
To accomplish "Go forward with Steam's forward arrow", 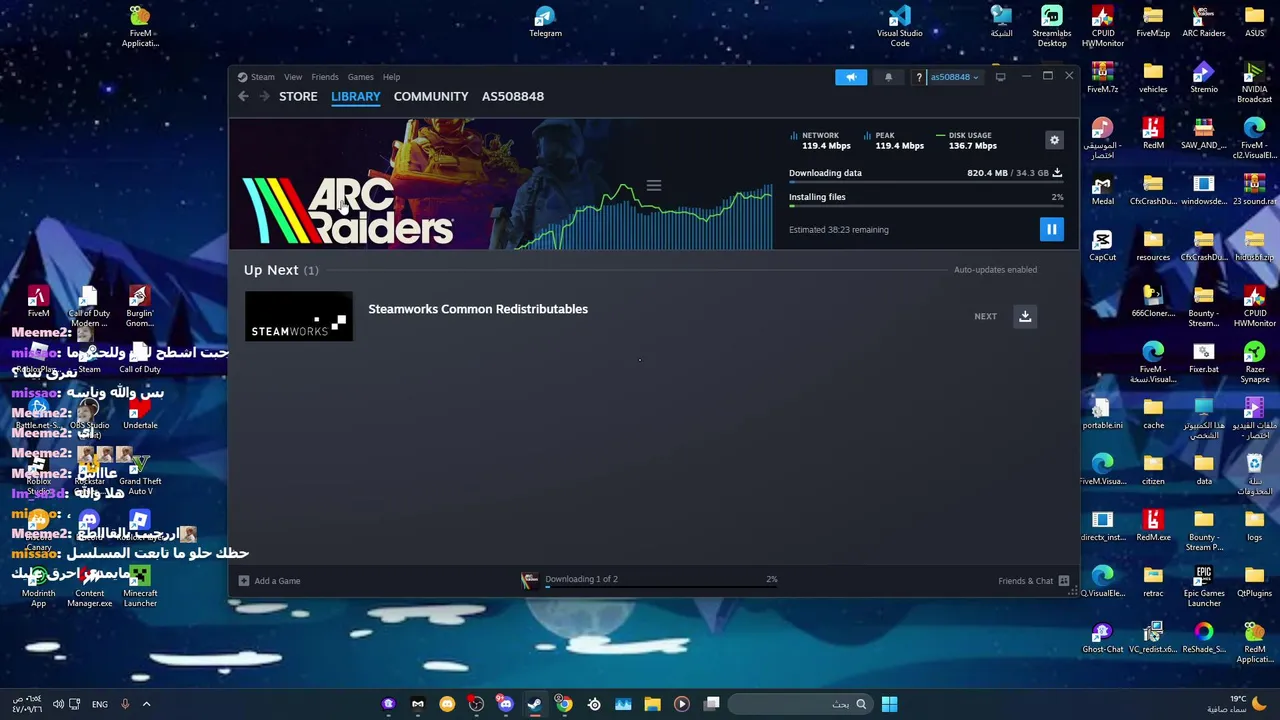I will [264, 96].
